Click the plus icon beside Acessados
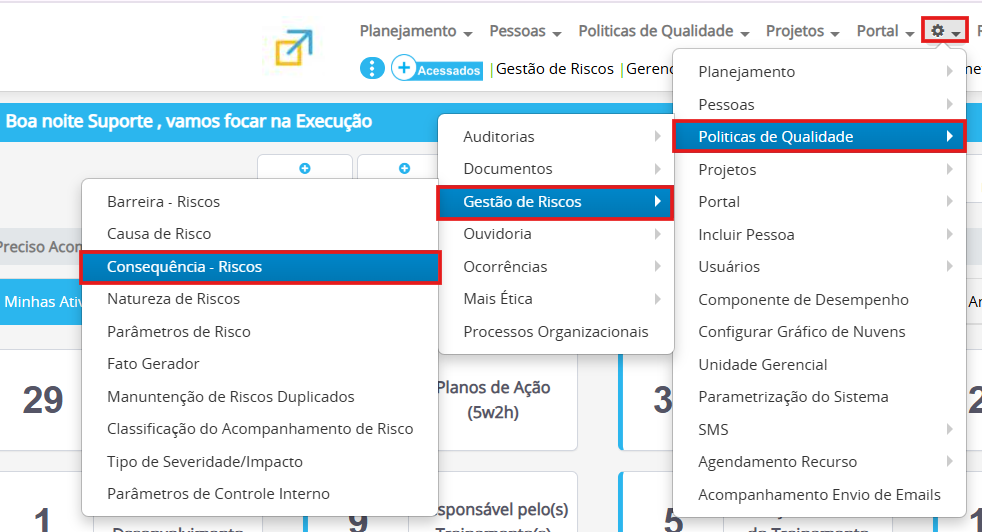 click(x=404, y=68)
